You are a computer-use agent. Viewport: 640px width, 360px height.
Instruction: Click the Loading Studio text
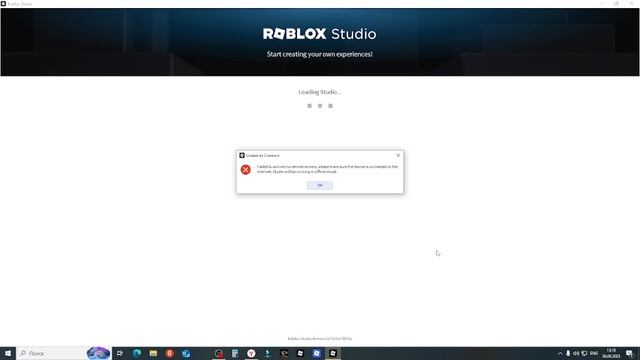(320, 92)
